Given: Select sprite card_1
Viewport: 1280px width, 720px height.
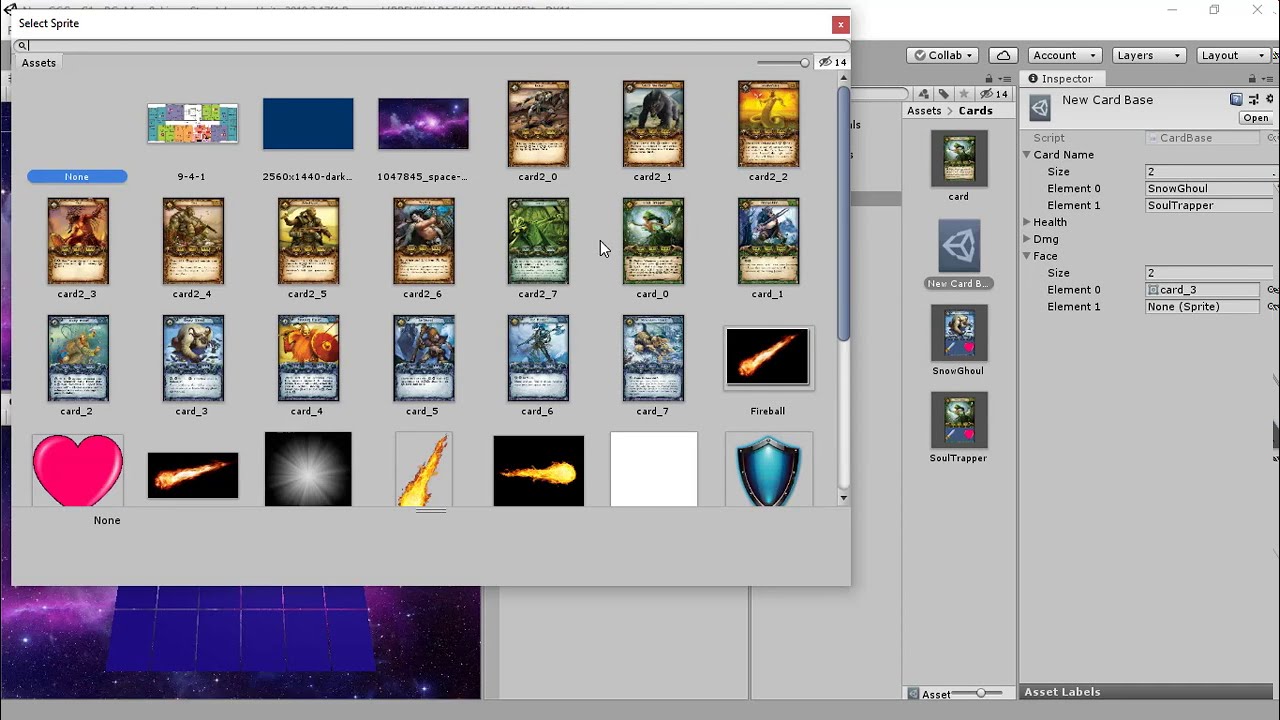Looking at the screenshot, I should pos(768,241).
